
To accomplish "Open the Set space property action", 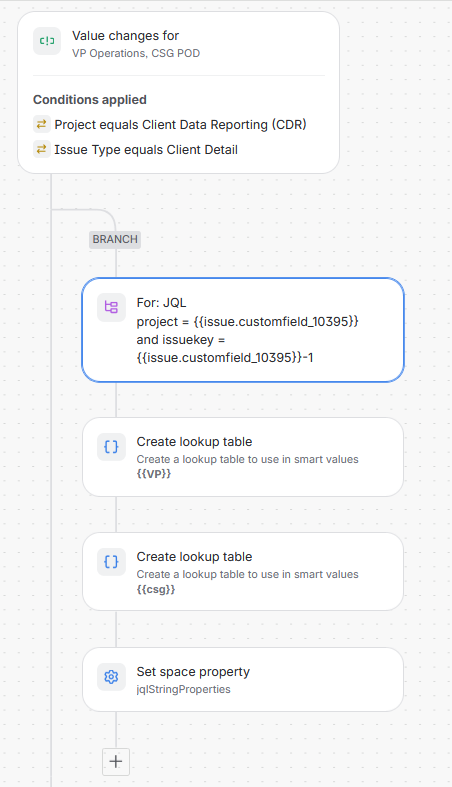I will point(243,679).
